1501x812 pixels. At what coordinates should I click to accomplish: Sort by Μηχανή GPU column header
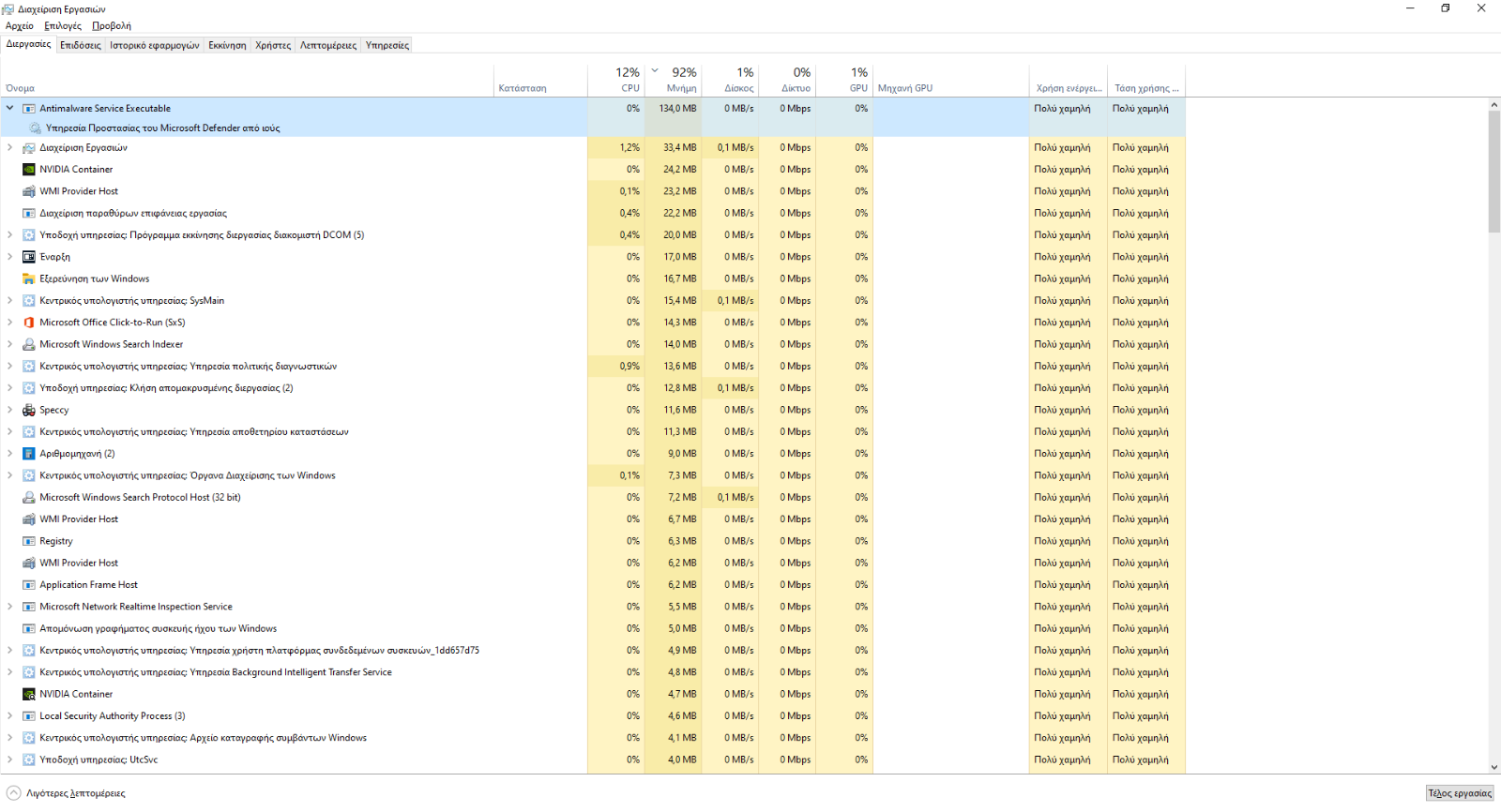(x=951, y=81)
